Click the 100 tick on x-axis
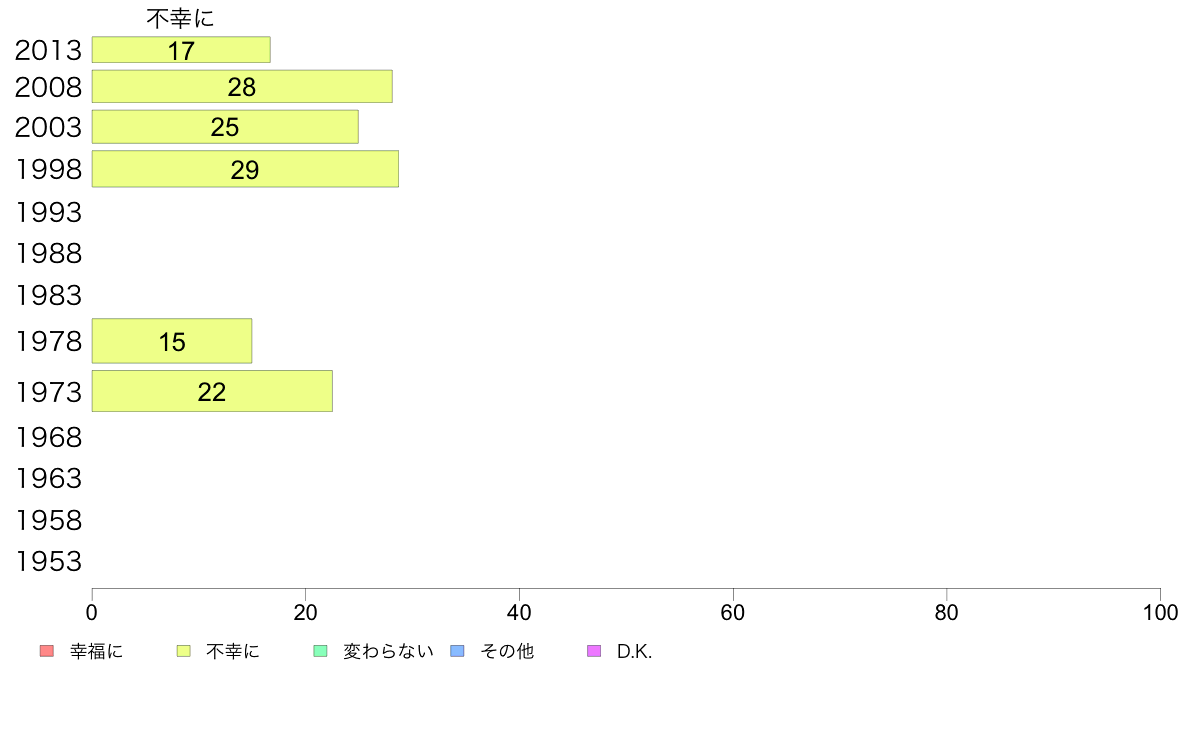 coord(1160,612)
